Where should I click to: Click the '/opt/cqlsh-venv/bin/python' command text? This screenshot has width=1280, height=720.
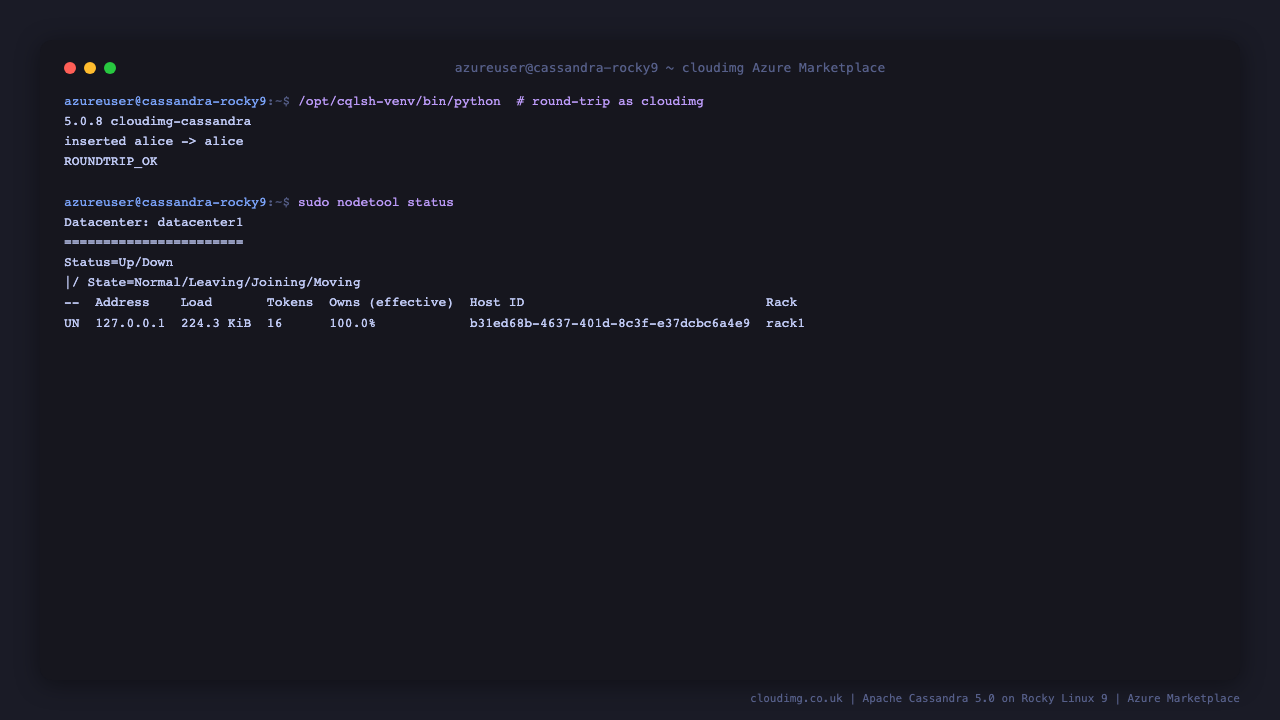click(399, 102)
